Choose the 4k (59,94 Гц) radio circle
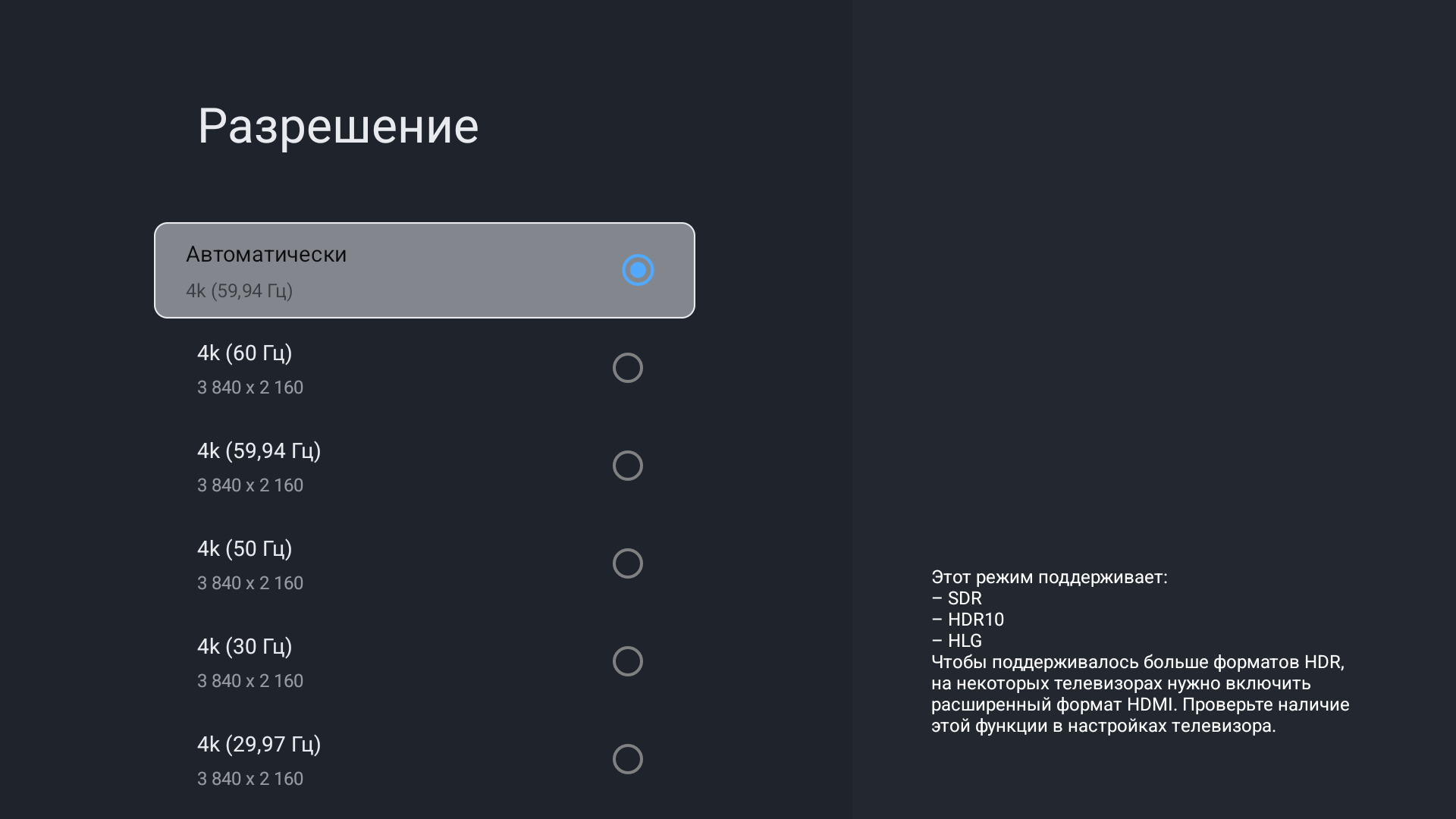 tap(628, 466)
